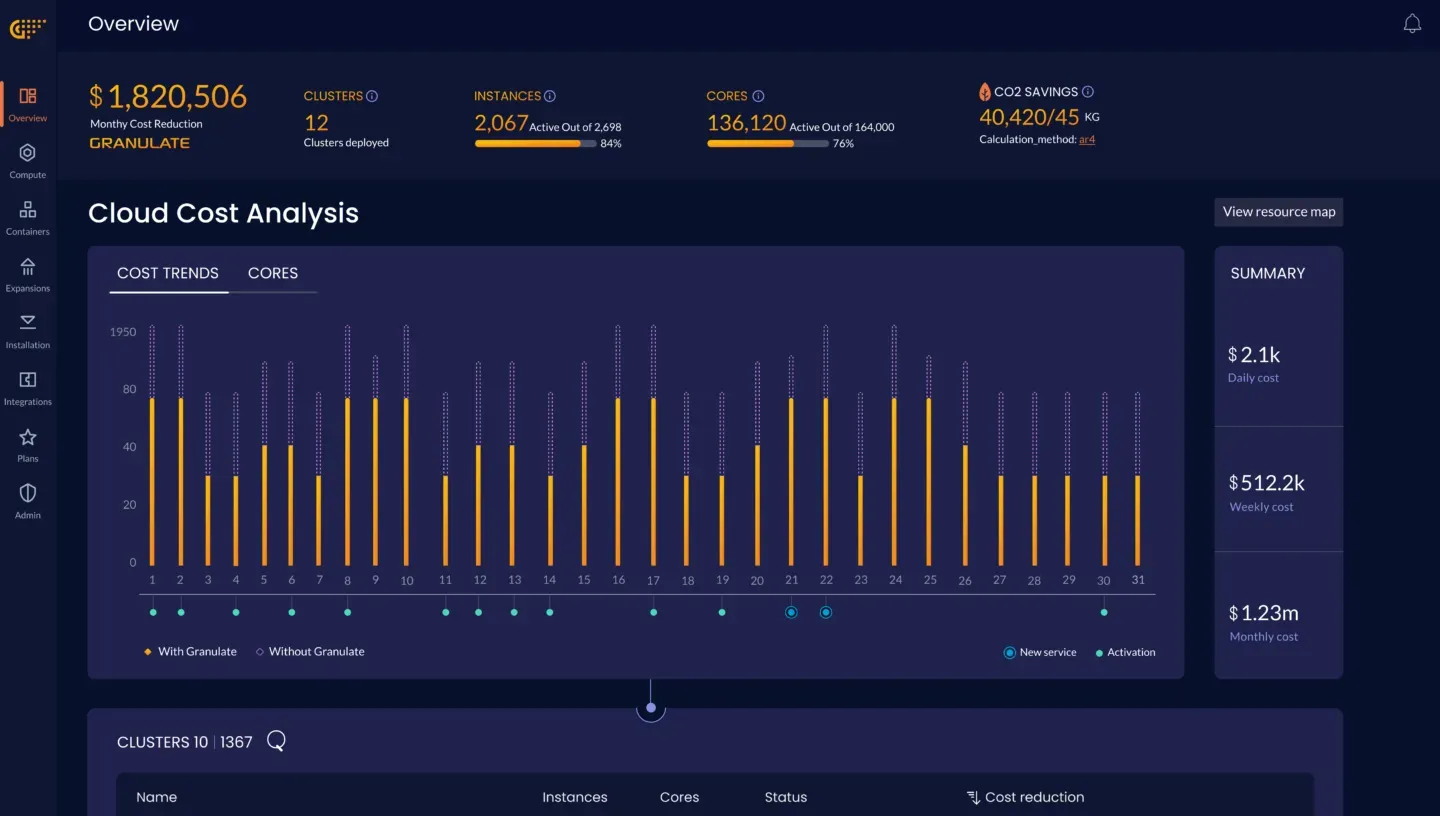Go to Expansions in the sidebar

(x=28, y=274)
